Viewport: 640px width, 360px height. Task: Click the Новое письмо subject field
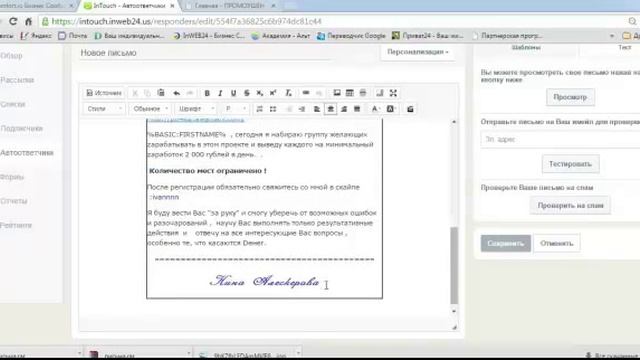(204, 53)
